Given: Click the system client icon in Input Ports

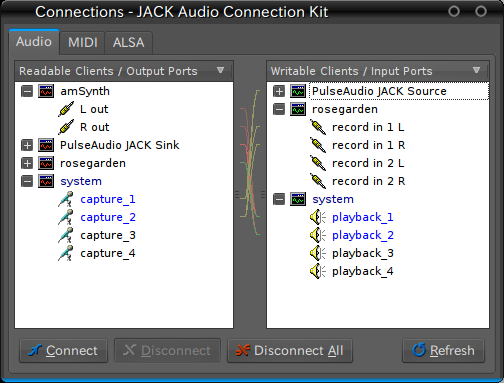Looking at the screenshot, I should 298,199.
